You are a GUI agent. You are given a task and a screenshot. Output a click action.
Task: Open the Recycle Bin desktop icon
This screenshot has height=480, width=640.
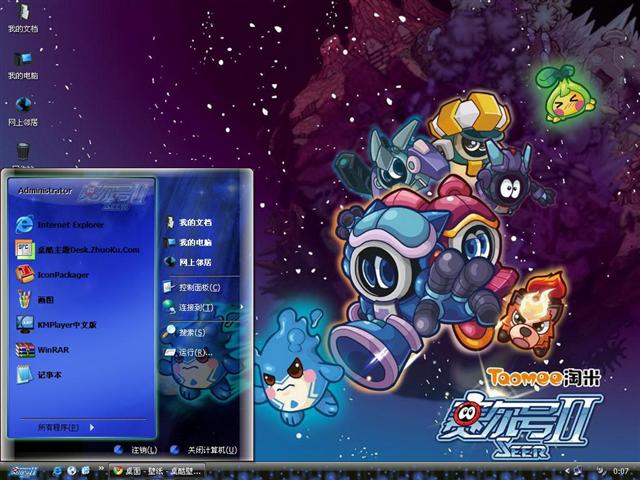point(23,154)
